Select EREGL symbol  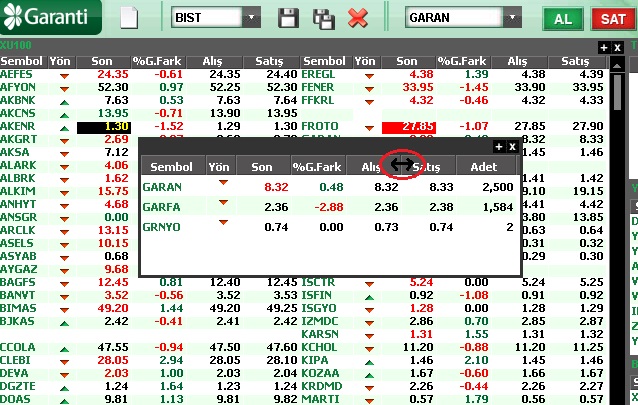coord(318,74)
